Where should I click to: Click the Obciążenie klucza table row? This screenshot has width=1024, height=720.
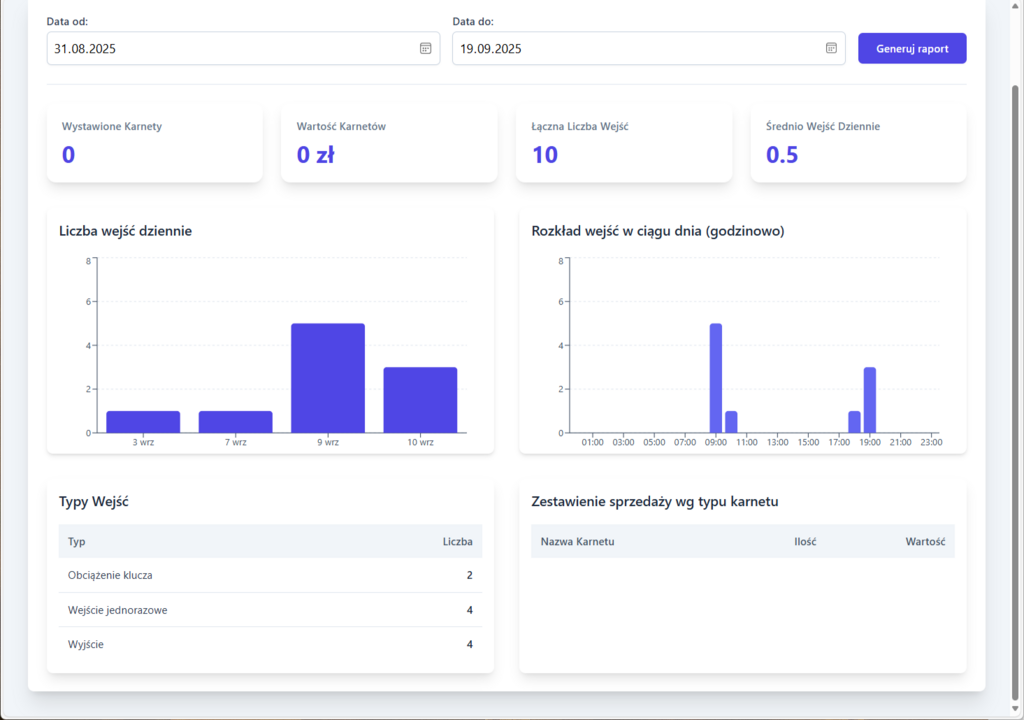tap(270, 575)
